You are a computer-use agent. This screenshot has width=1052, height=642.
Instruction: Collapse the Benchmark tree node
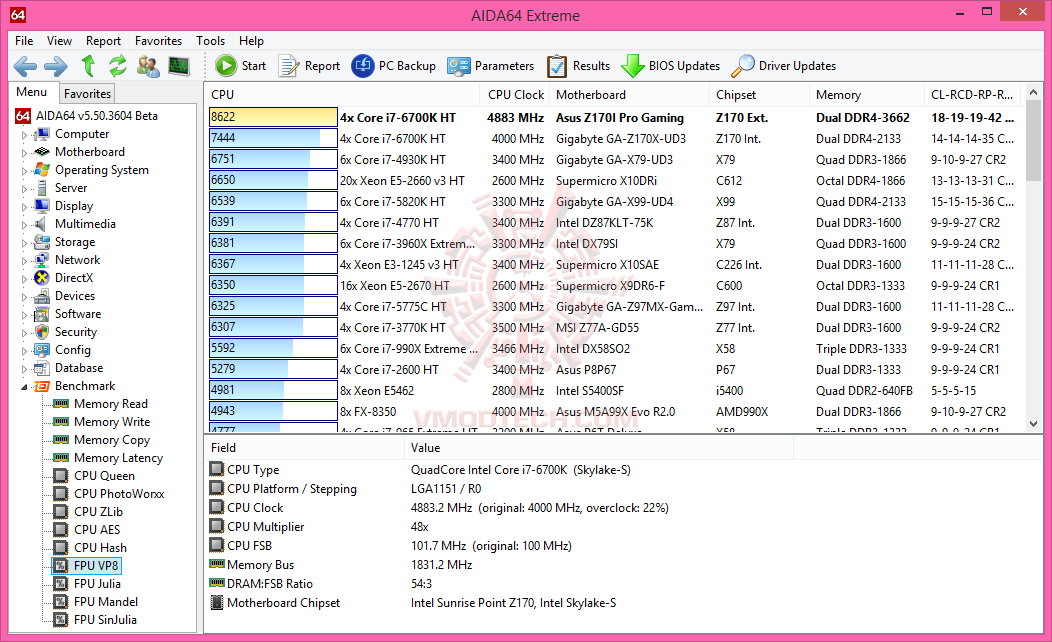[24, 387]
